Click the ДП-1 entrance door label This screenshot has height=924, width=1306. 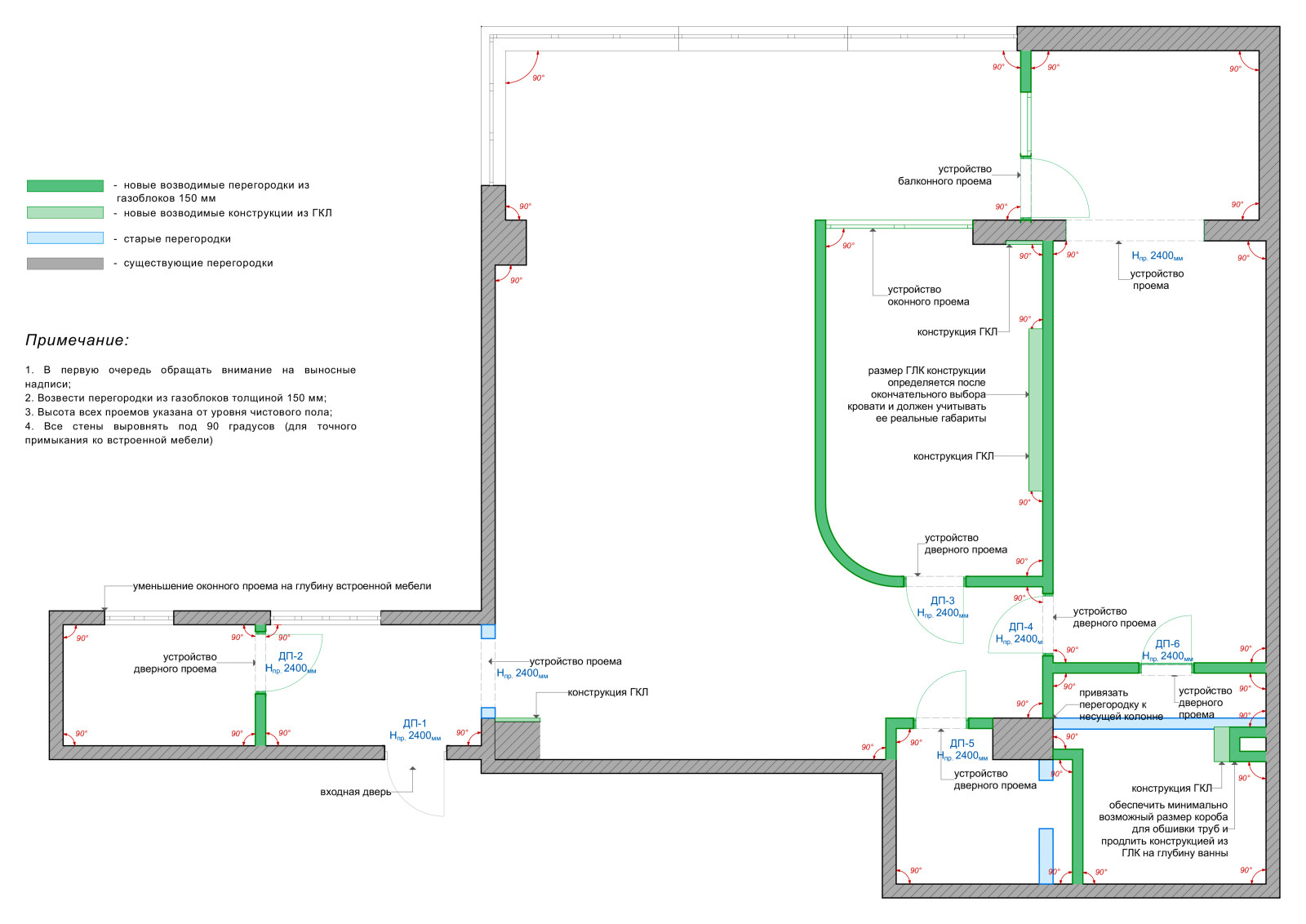tap(415, 724)
